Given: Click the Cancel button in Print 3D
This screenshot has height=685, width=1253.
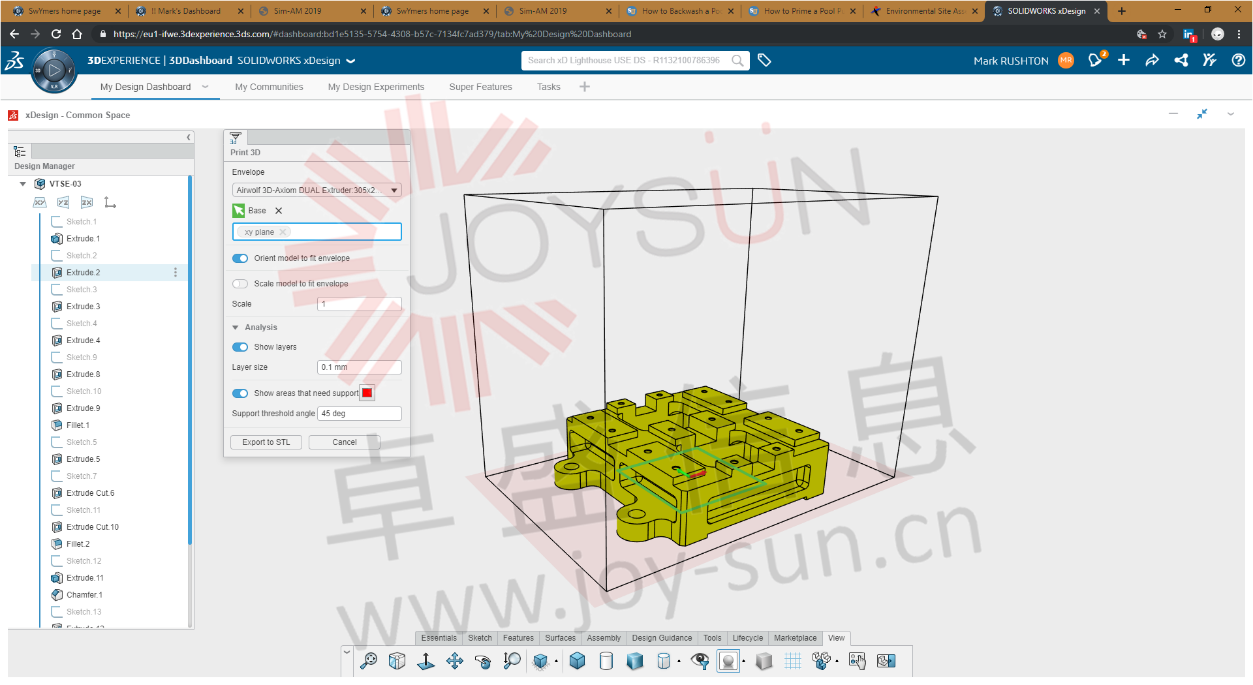Looking at the screenshot, I should pyautogui.click(x=344, y=442).
